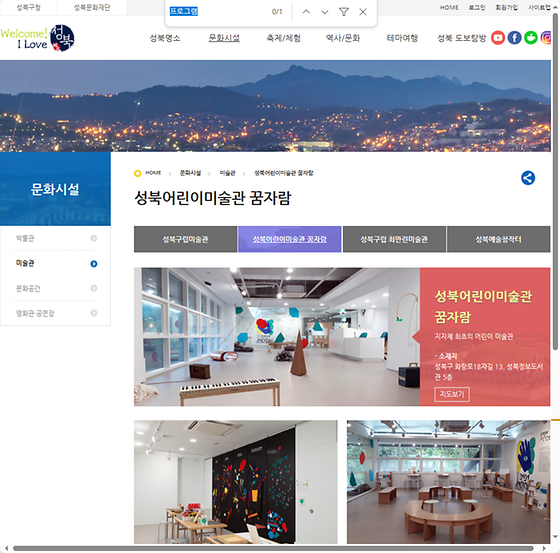The width and height of the screenshot is (560, 553).
Task: Open 성북구청 top link
Action: [29, 8]
